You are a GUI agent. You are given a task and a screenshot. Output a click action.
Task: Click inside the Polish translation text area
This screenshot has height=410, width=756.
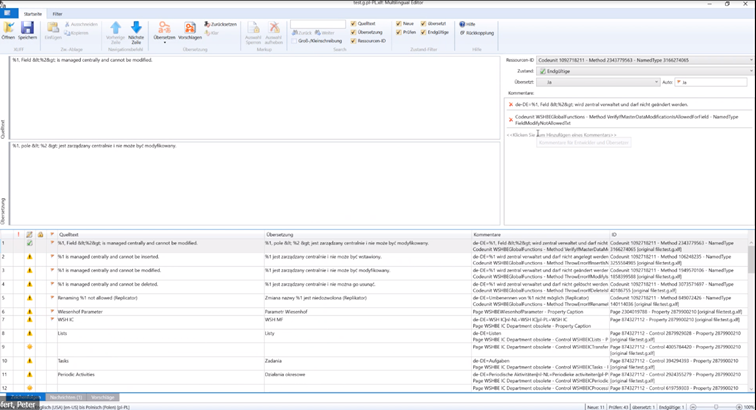tap(255, 183)
